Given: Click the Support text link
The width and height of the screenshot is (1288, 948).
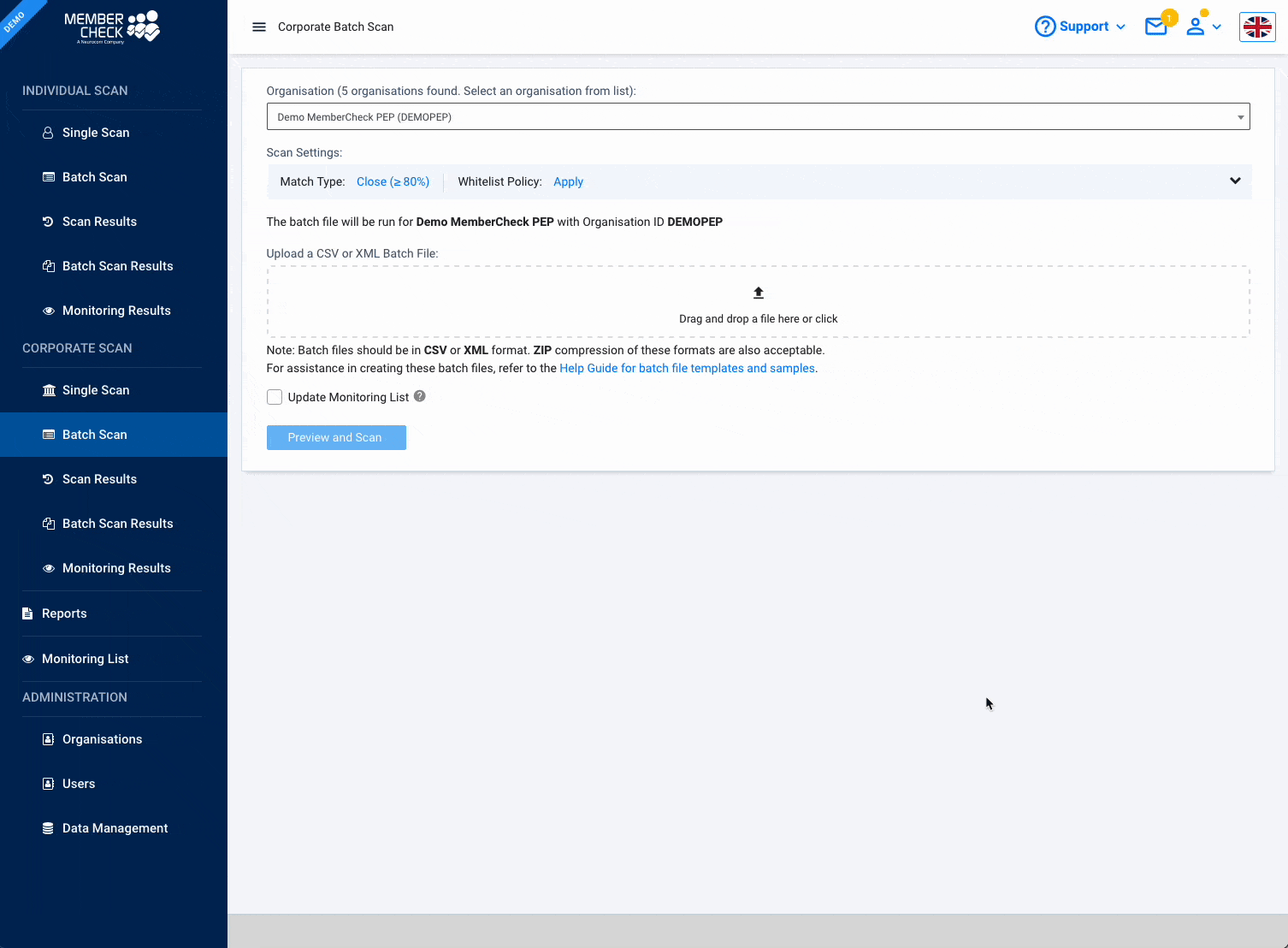Looking at the screenshot, I should tap(1084, 27).
